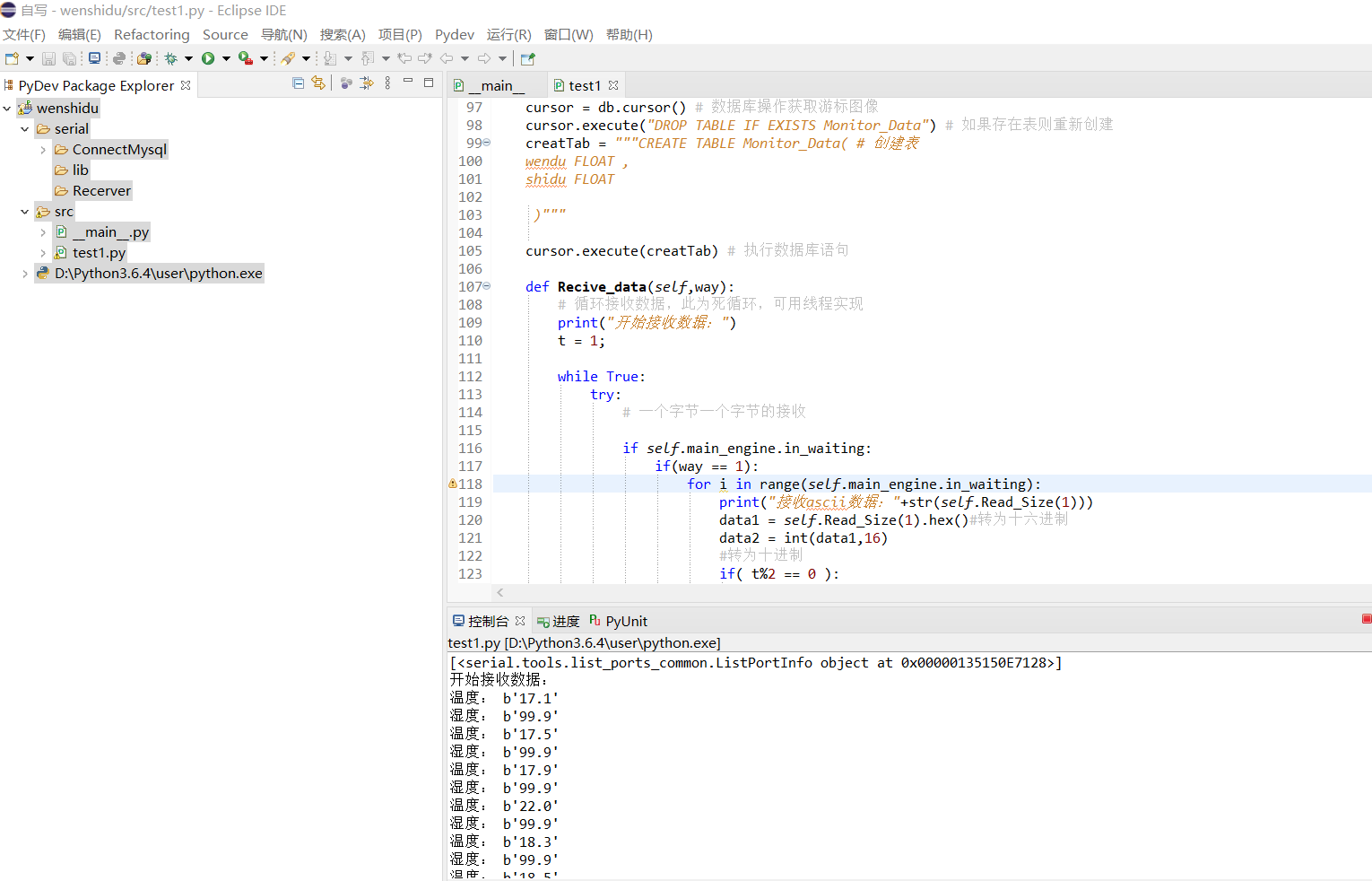Click line number 112 in editor gutter

[470, 376]
